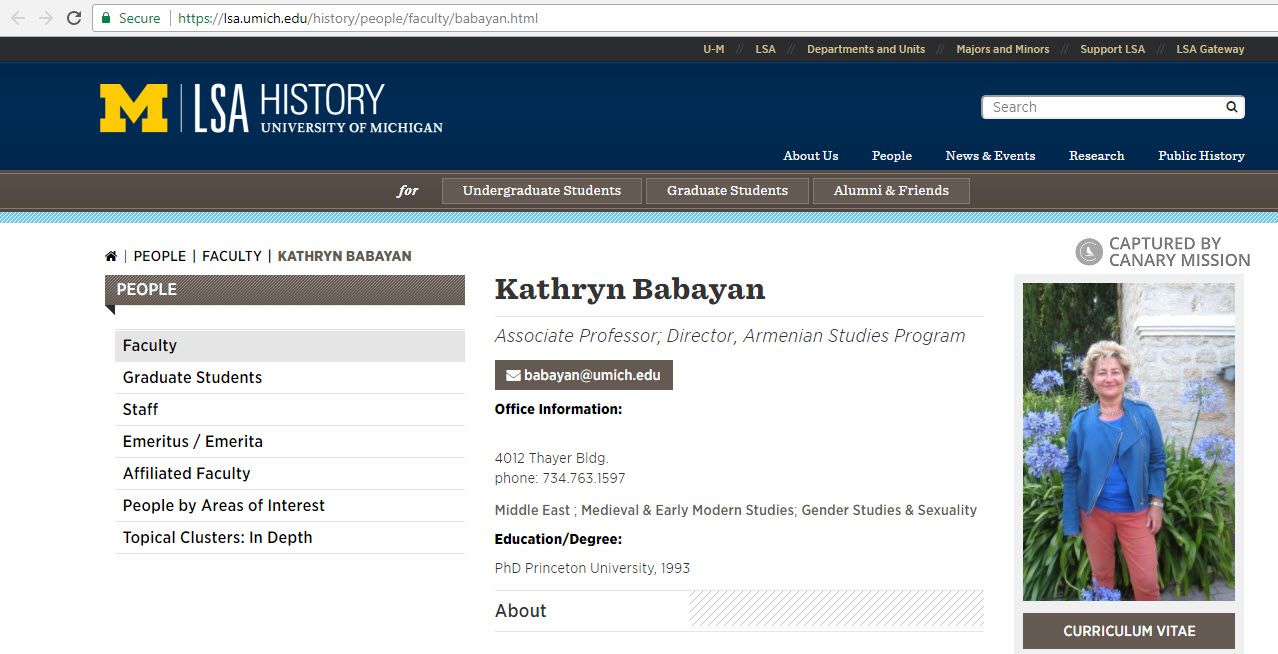
Task: Click the Canary Mission capture badge icon
Action: click(x=1087, y=251)
